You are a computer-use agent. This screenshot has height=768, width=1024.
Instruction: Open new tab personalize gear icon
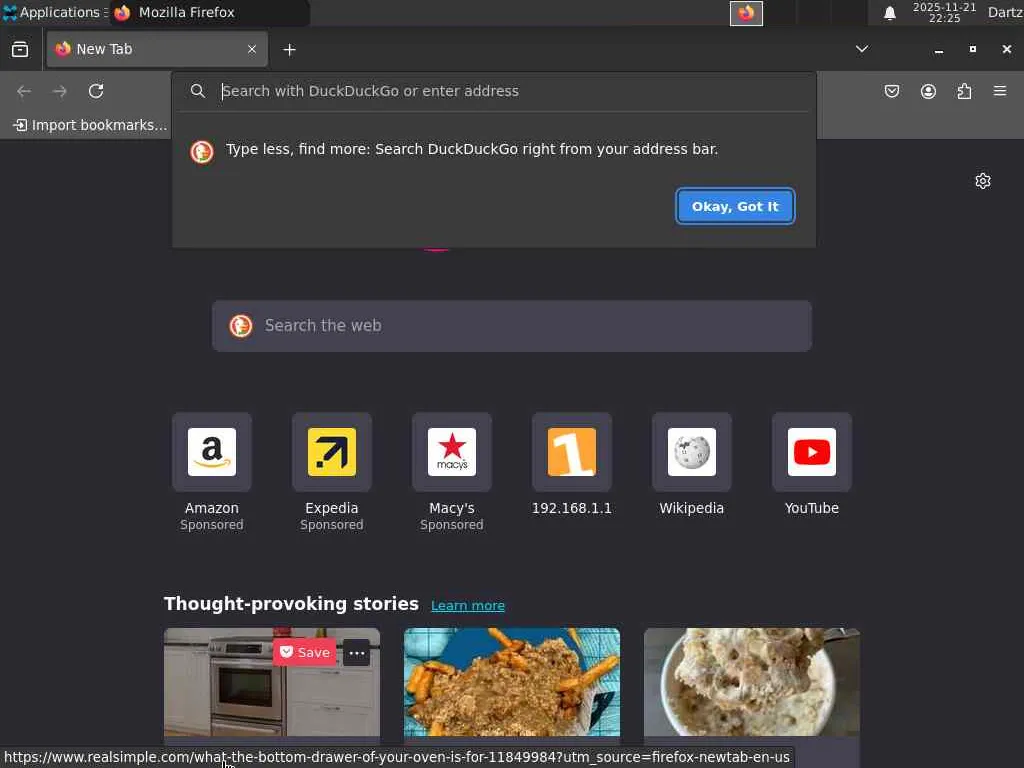pyautogui.click(x=983, y=181)
